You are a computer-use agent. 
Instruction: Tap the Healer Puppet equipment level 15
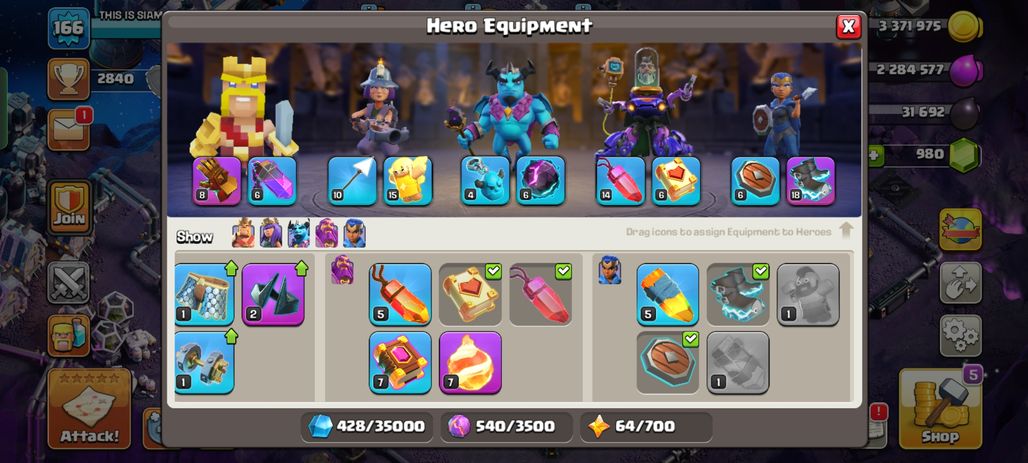pos(408,181)
